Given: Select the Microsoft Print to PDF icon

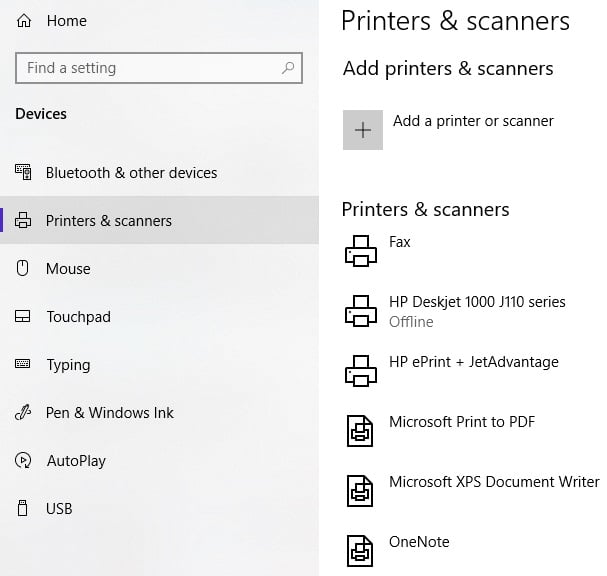Looking at the screenshot, I should [360, 431].
